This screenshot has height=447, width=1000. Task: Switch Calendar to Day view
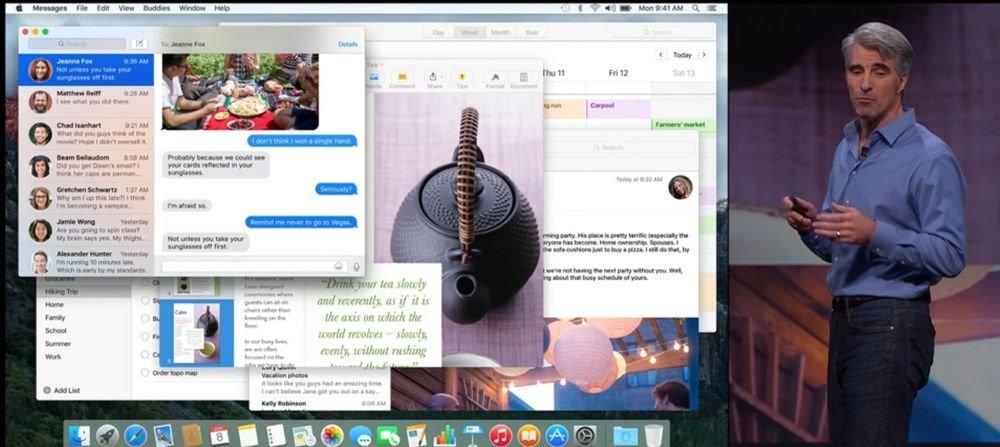(439, 33)
